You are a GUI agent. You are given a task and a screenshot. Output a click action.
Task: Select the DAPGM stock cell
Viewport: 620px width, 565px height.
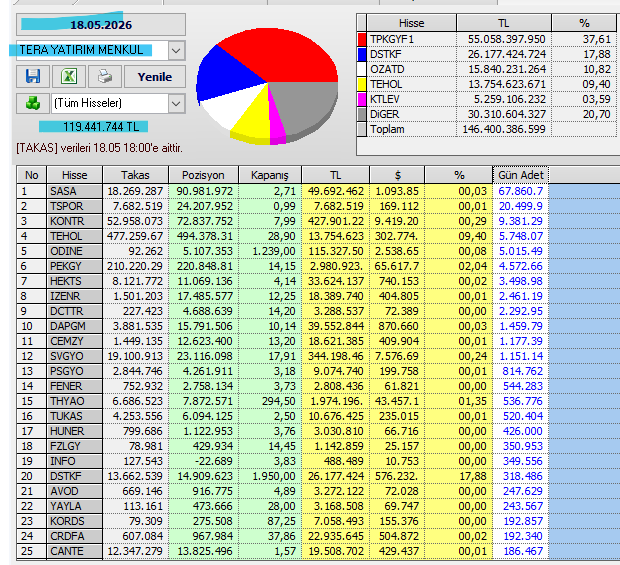tap(74, 327)
